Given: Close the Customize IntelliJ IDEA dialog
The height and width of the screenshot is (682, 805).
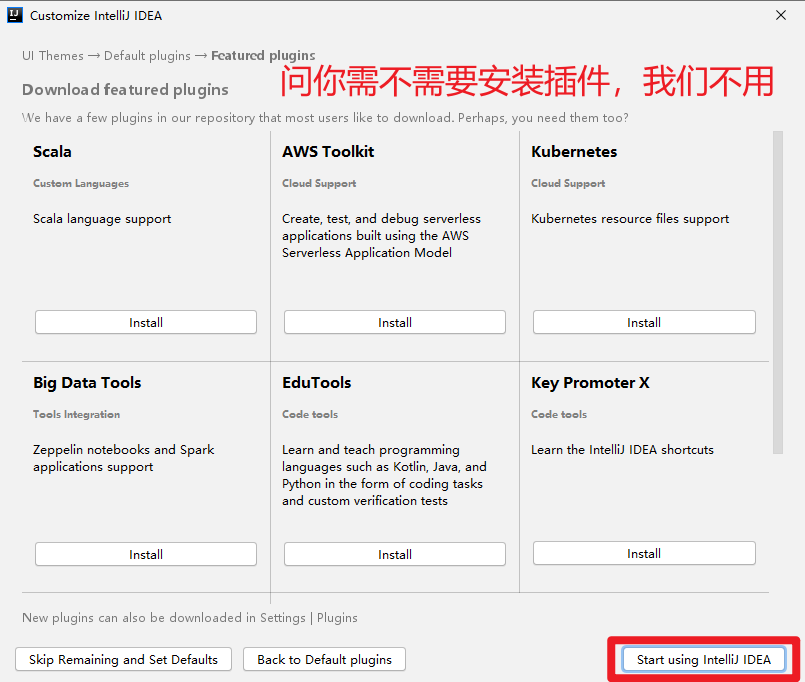Looking at the screenshot, I should pyautogui.click(x=781, y=15).
